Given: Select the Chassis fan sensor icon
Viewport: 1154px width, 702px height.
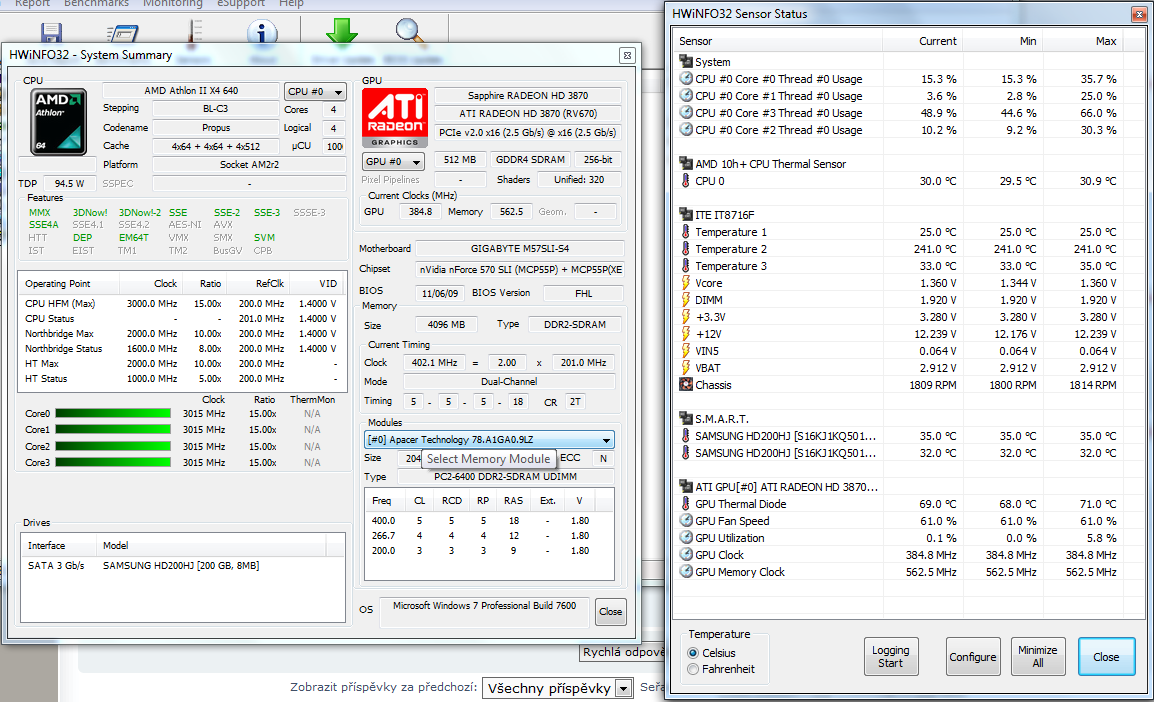Looking at the screenshot, I should point(686,385).
